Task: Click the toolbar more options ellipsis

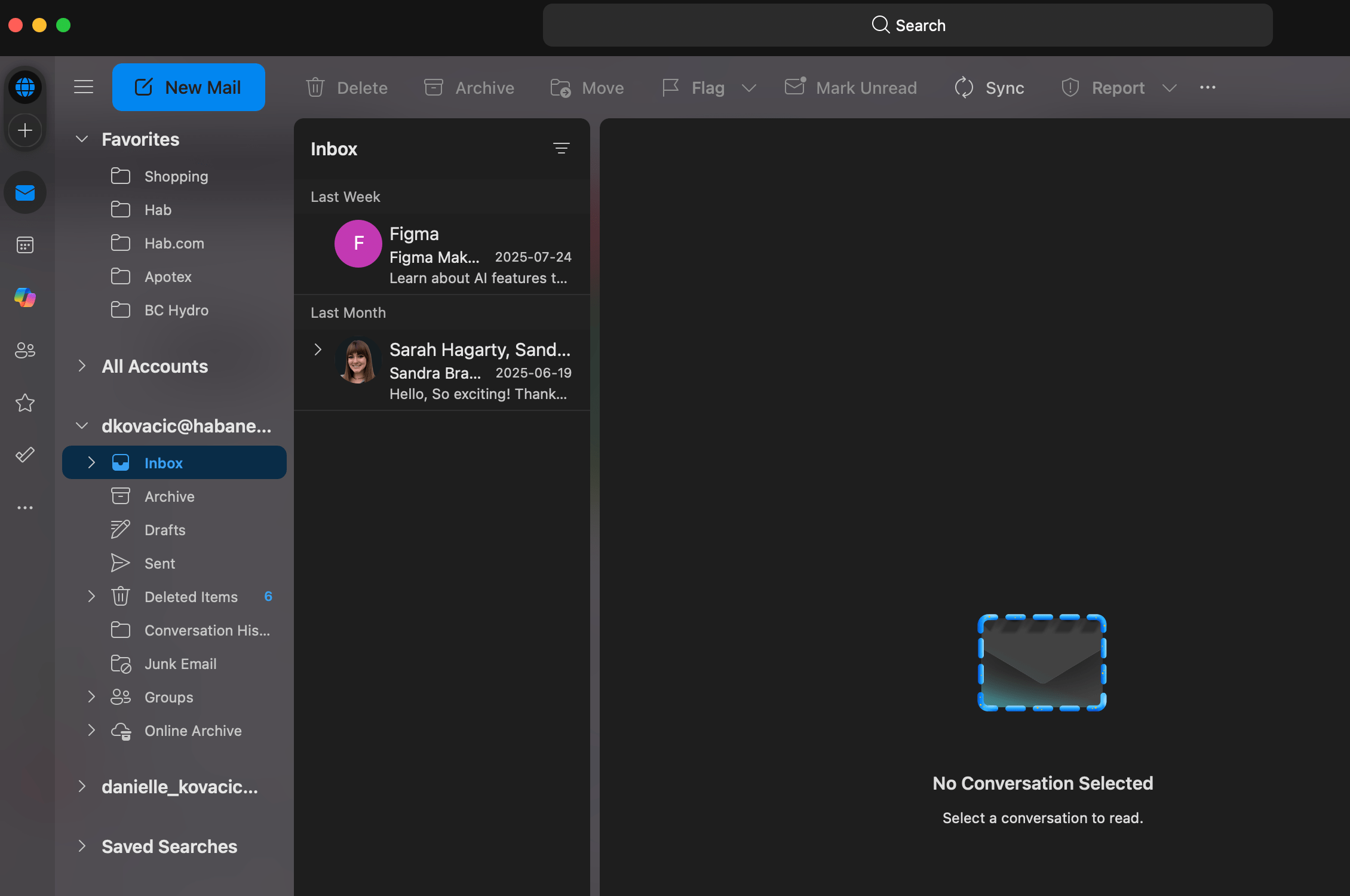Action: (1208, 87)
